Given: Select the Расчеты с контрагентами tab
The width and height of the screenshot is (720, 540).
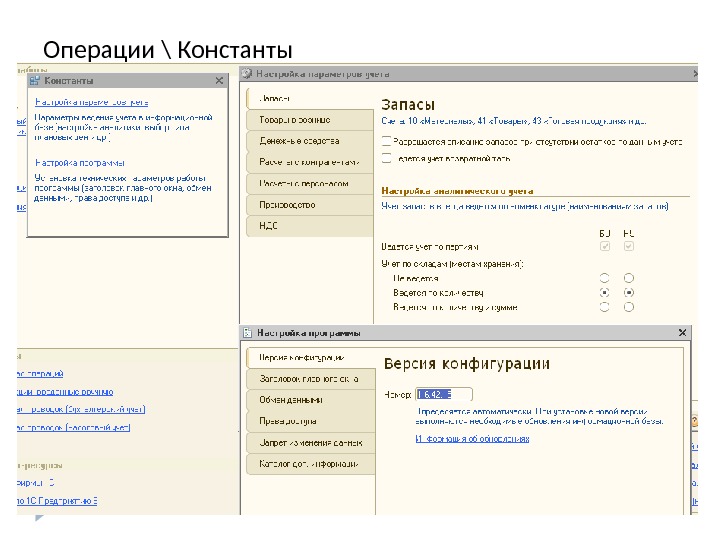Looking at the screenshot, I should point(310,162).
